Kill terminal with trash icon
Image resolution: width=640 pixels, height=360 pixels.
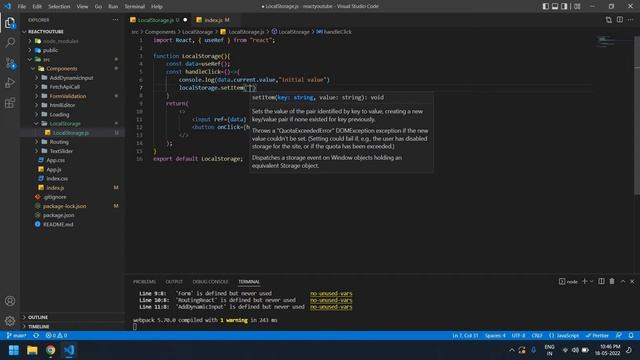pyautogui.click(x=612, y=281)
